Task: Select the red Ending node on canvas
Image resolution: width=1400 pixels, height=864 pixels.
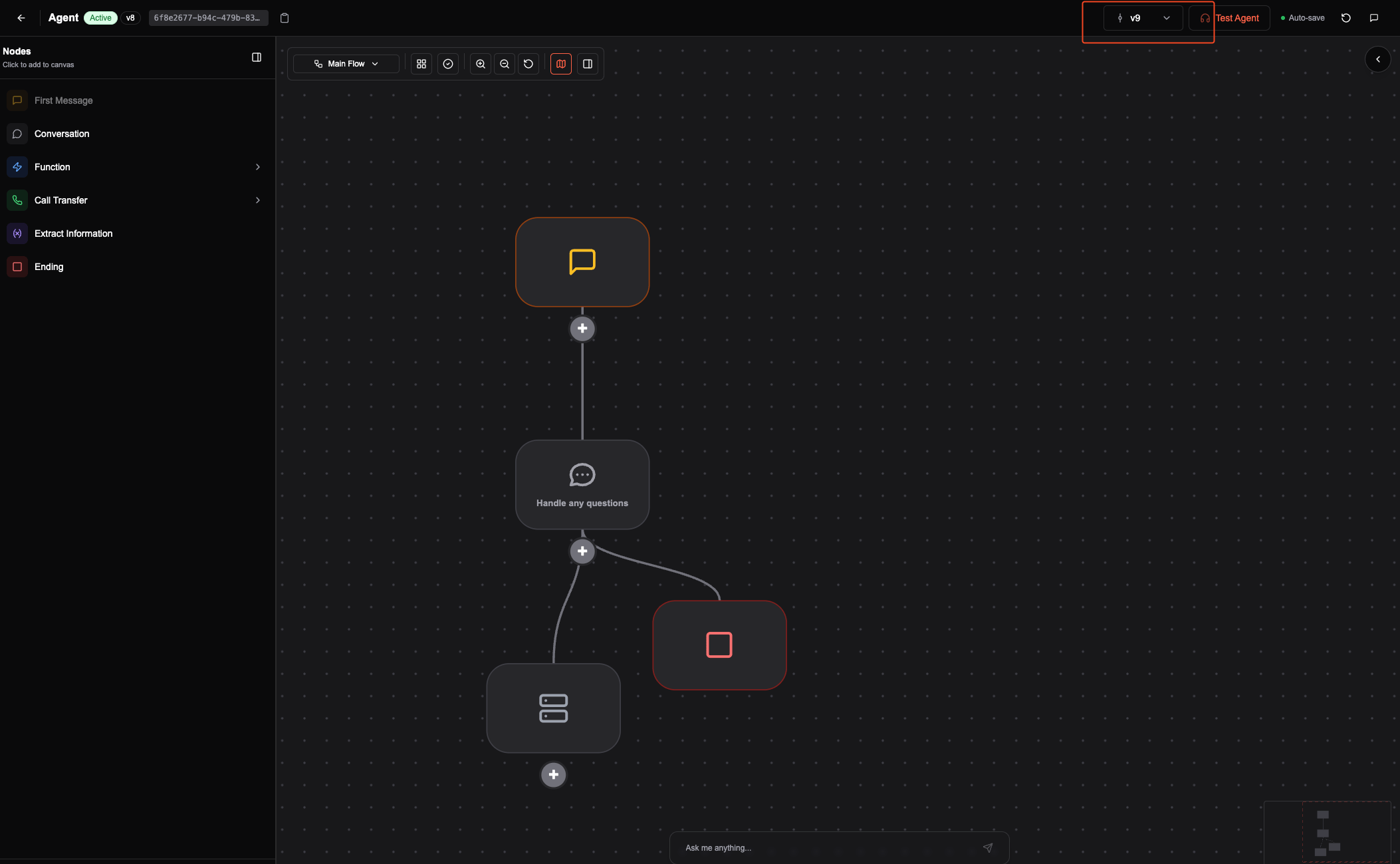Action: coord(720,645)
